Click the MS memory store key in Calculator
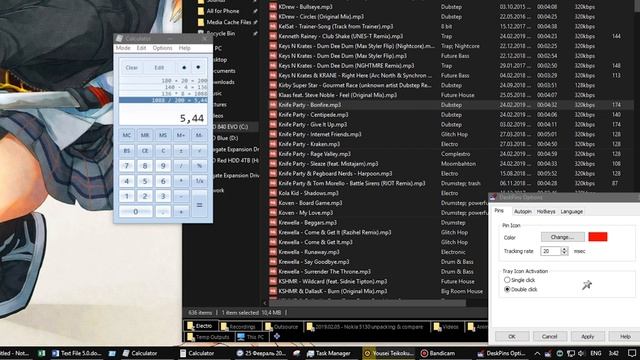This screenshot has width=640, height=360. point(163,136)
